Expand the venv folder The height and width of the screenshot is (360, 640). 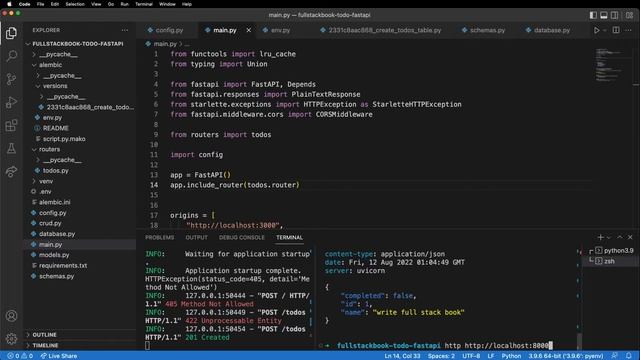[x=46, y=181]
